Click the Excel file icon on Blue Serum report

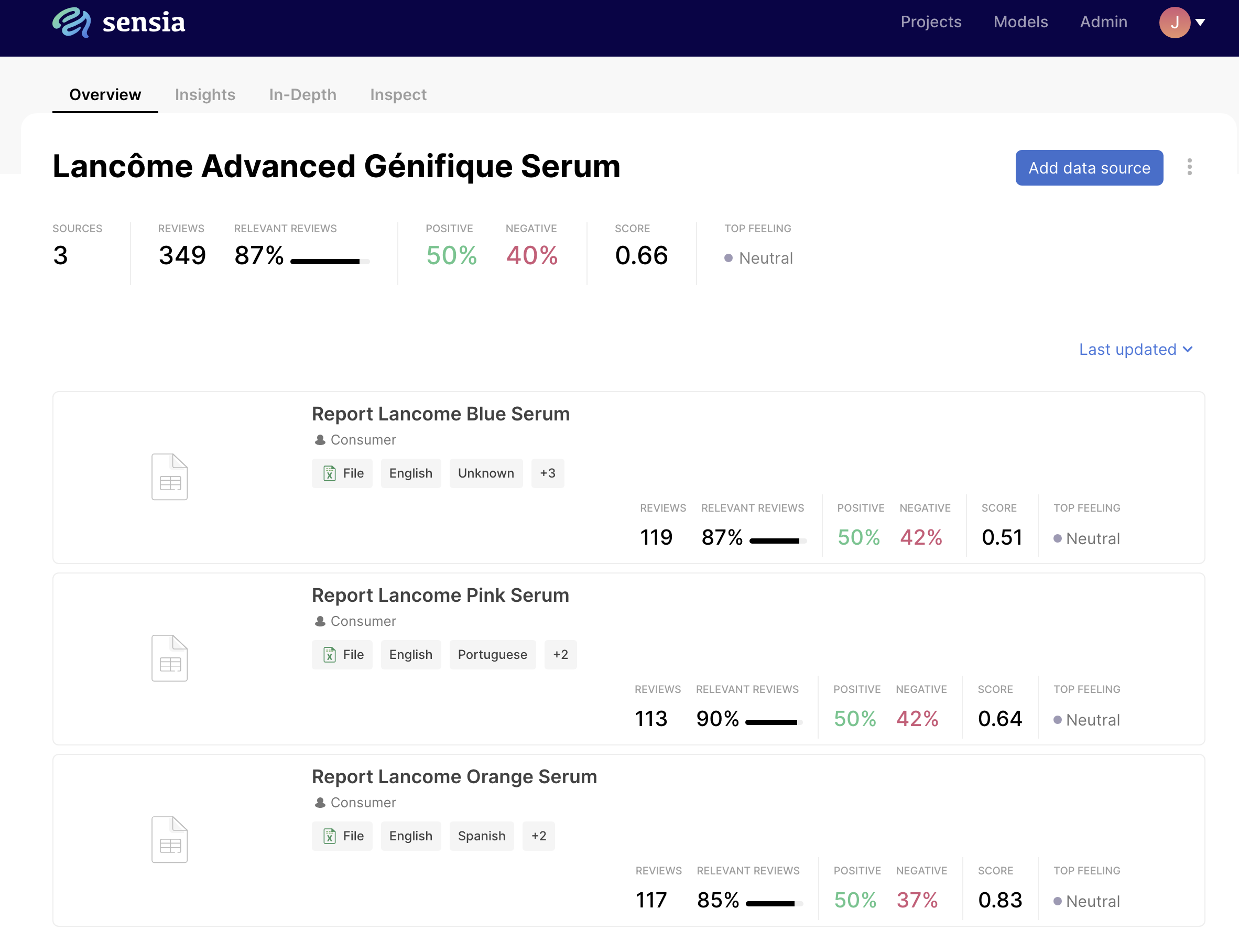(330, 473)
